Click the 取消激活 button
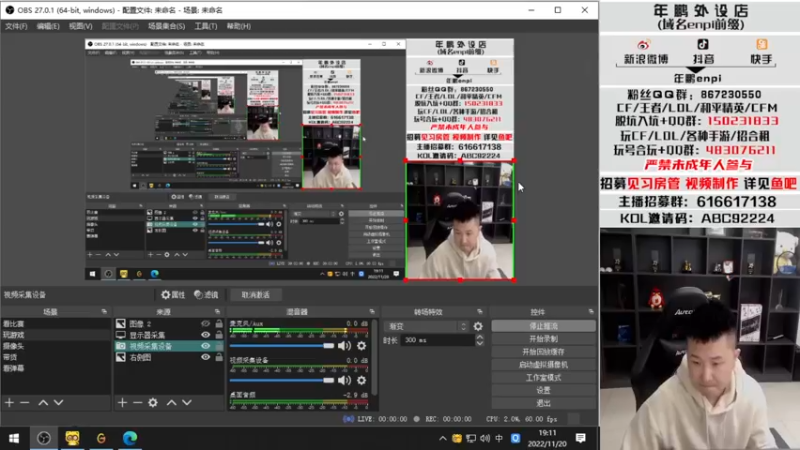This screenshot has height=450, width=800. point(256,295)
